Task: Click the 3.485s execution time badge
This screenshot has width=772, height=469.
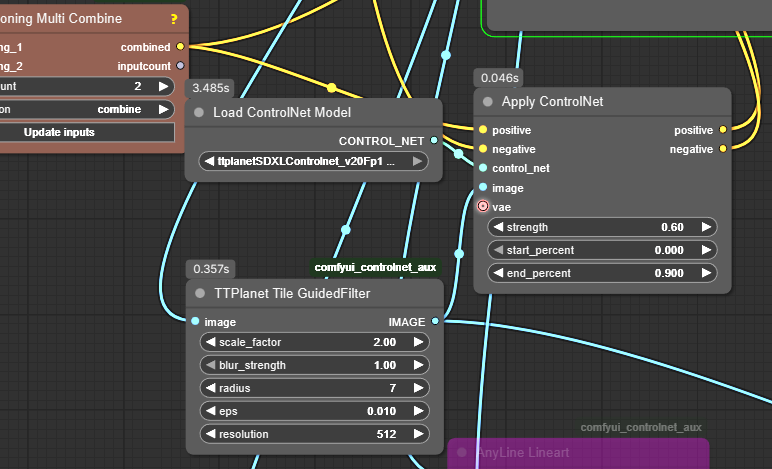Action: click(210, 88)
